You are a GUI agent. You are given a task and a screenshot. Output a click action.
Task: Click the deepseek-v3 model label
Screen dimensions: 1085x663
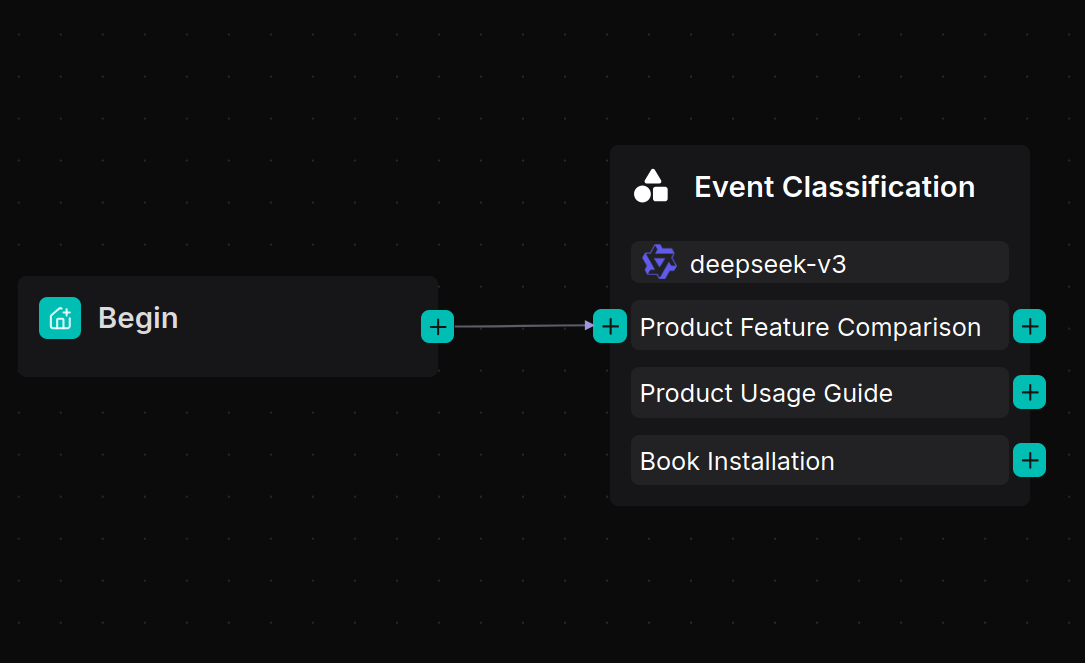point(768,264)
